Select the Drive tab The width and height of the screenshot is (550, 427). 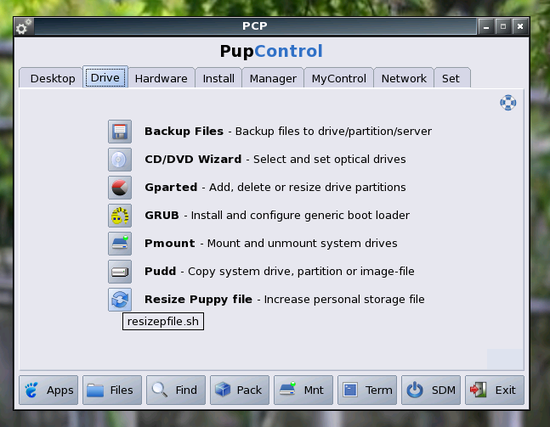(x=105, y=77)
